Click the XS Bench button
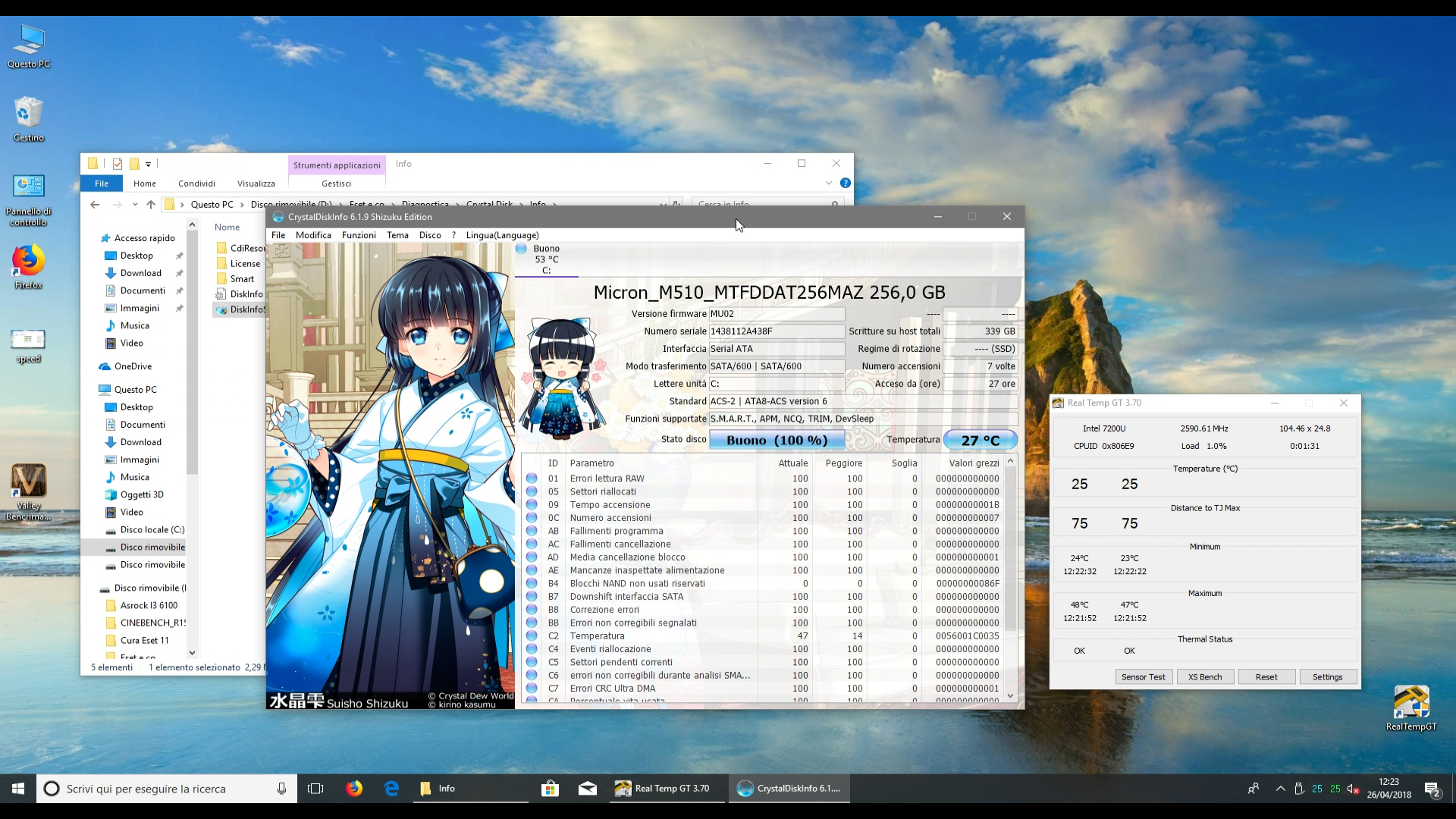Image resolution: width=1456 pixels, height=819 pixels. (1205, 677)
